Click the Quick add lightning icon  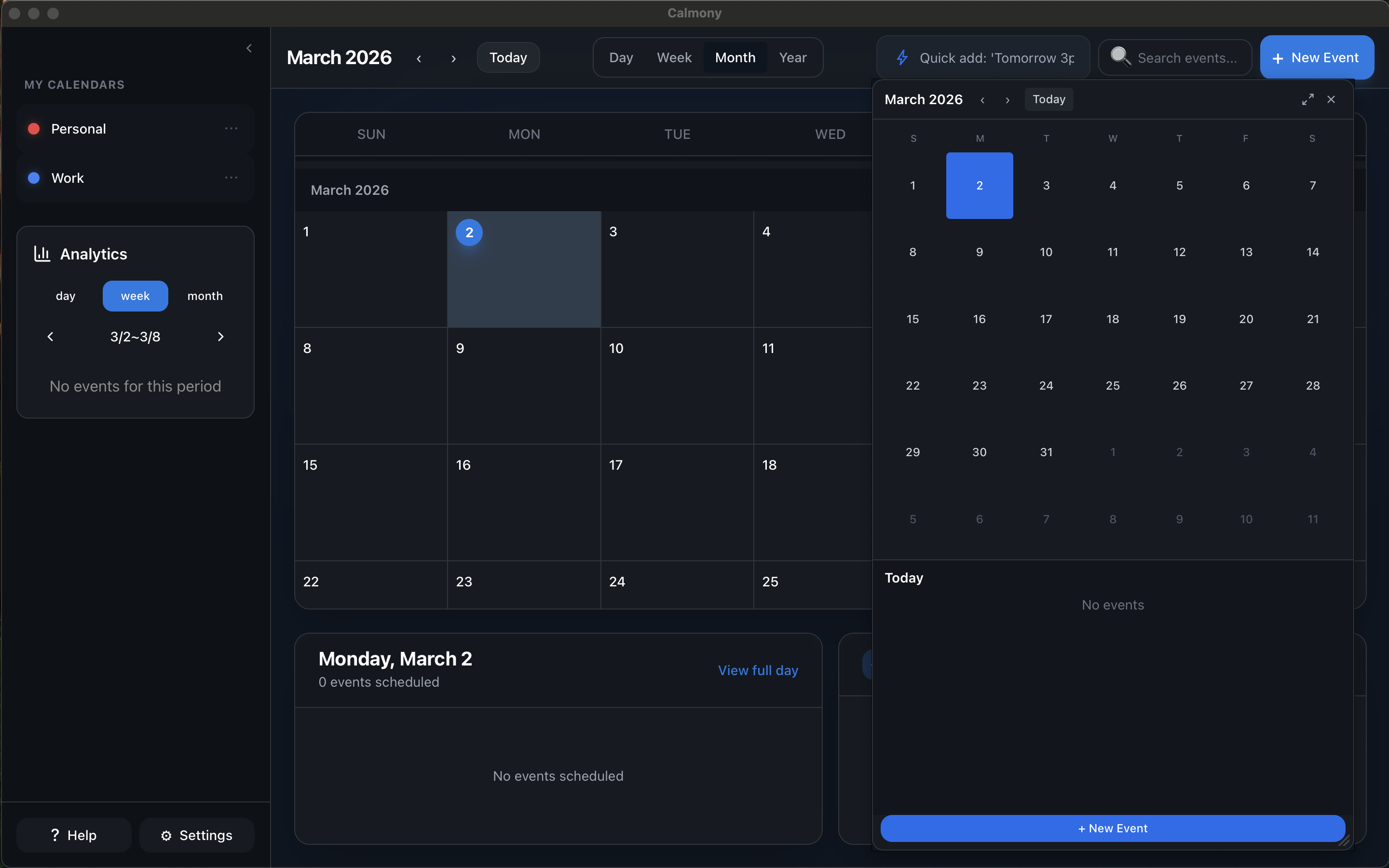point(902,57)
